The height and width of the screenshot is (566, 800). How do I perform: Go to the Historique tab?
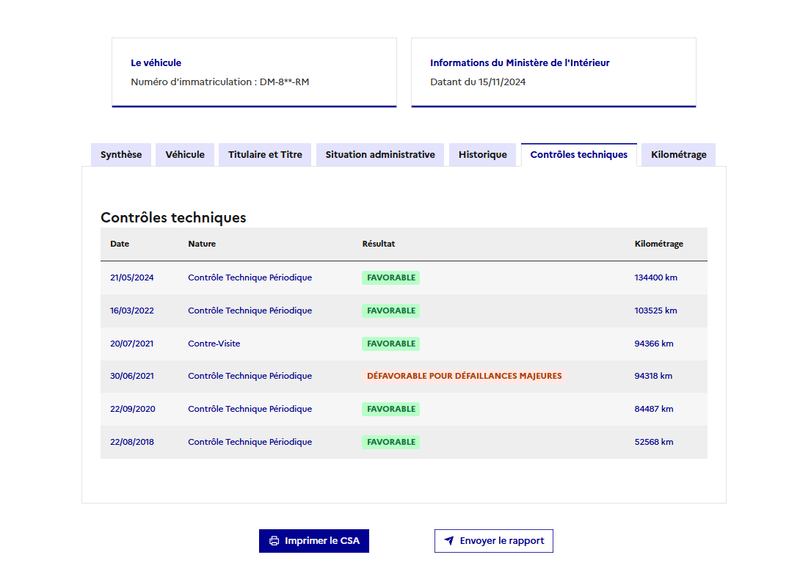(x=483, y=155)
